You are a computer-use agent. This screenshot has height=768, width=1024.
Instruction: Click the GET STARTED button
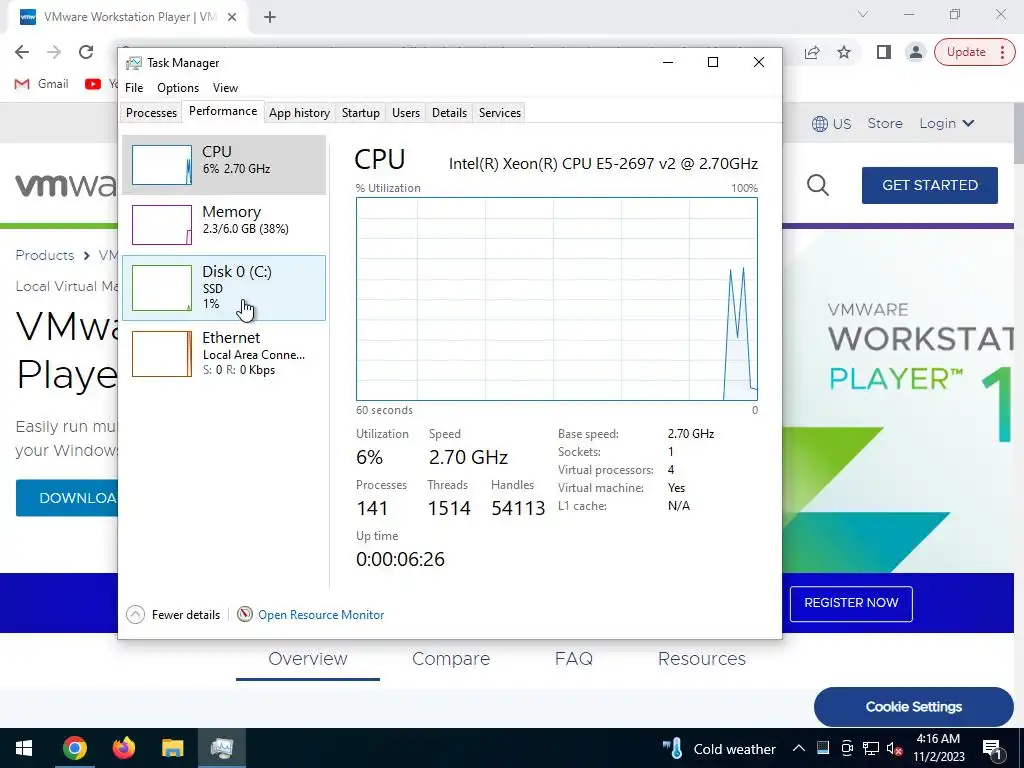[x=929, y=185]
